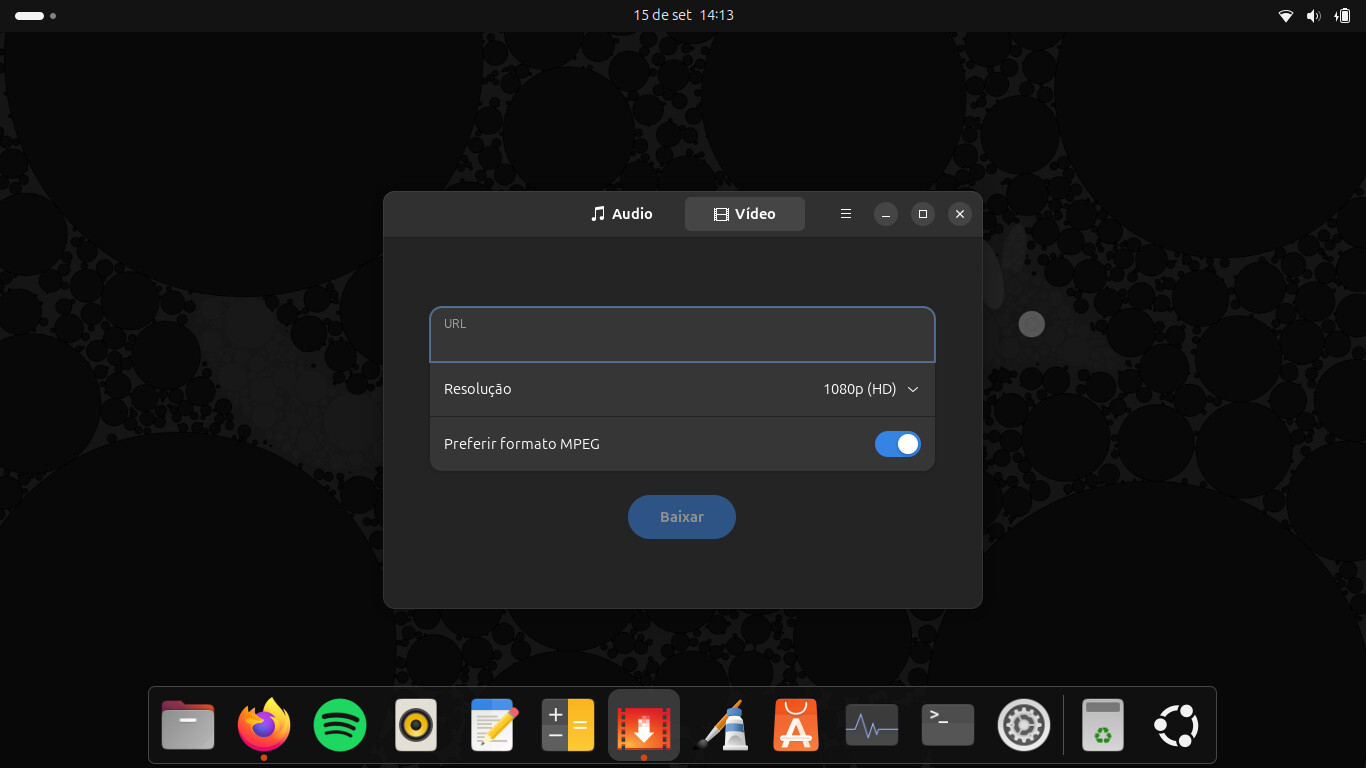The image size is (1366, 768).
Task: Expand the Resolução dropdown showing 1080p (HD)
Action: point(870,389)
